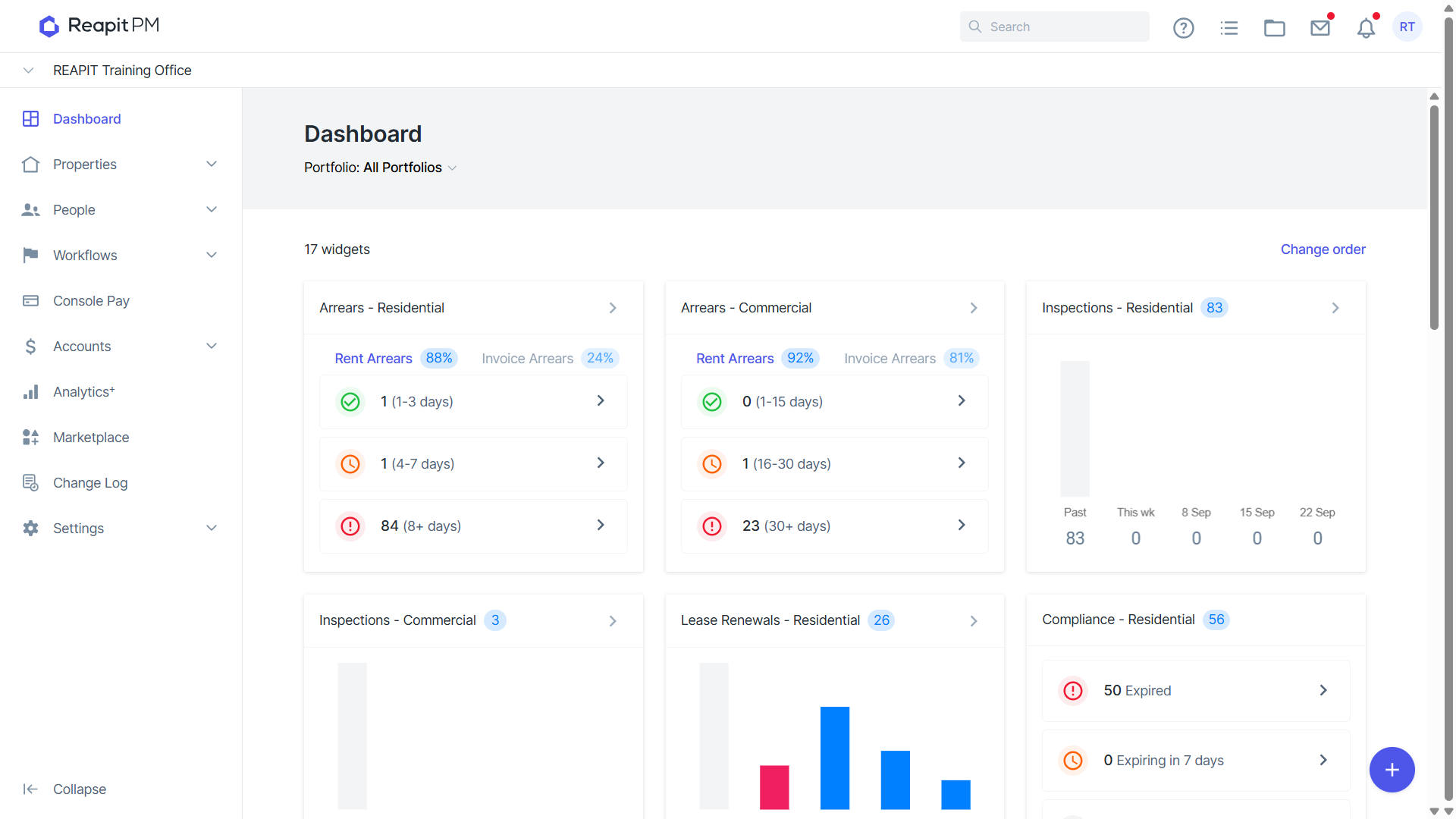
Task: Open the task list icon in header
Action: tap(1228, 28)
